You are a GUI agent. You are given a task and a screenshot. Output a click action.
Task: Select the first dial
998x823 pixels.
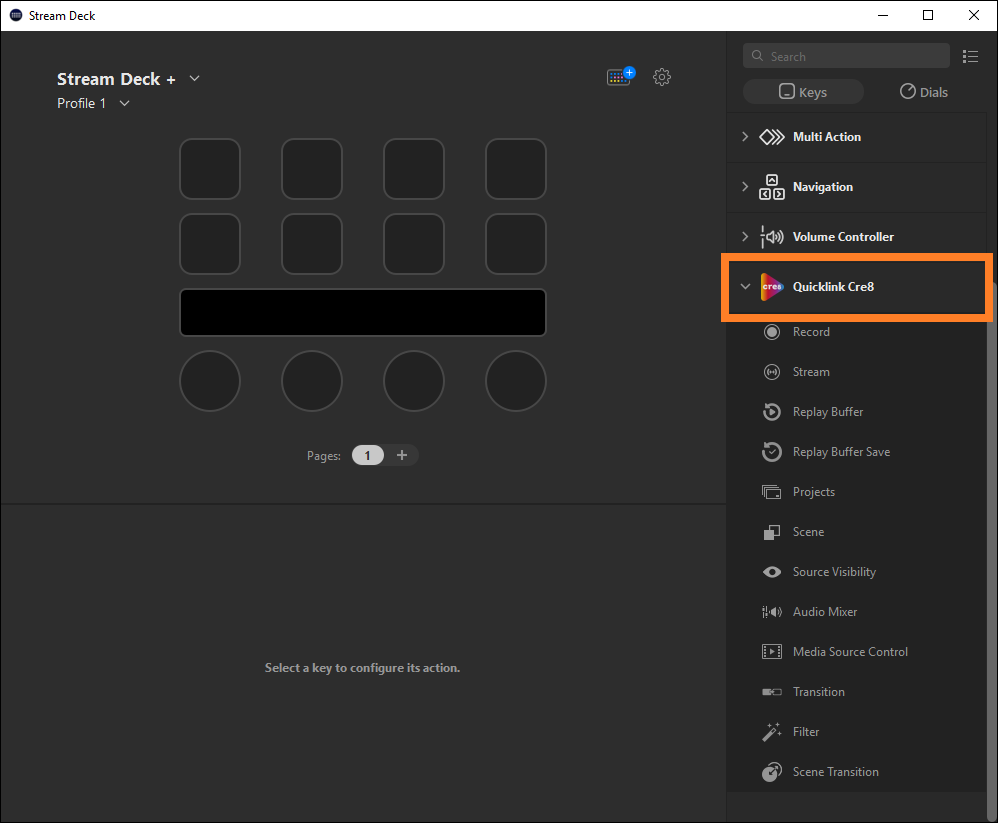point(210,381)
